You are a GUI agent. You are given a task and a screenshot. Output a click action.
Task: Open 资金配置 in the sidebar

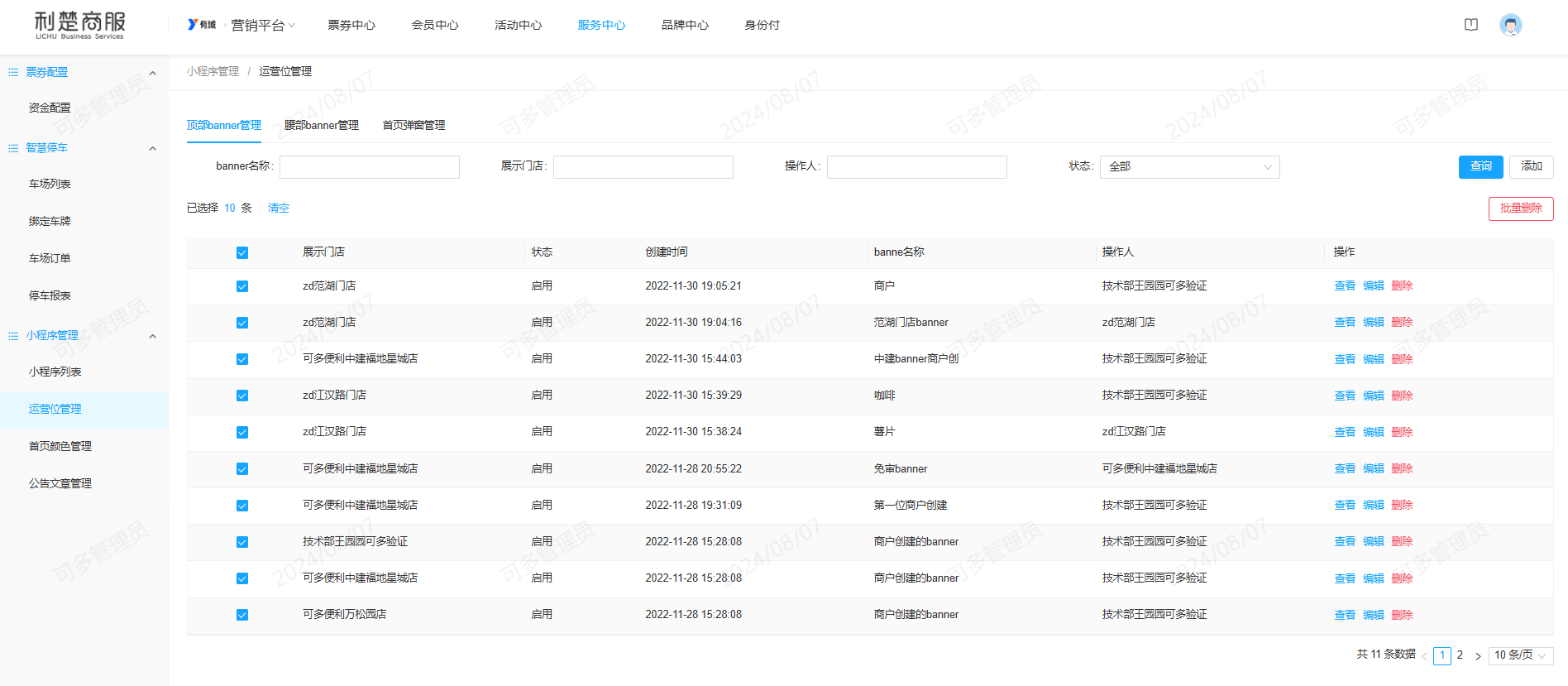(50, 108)
